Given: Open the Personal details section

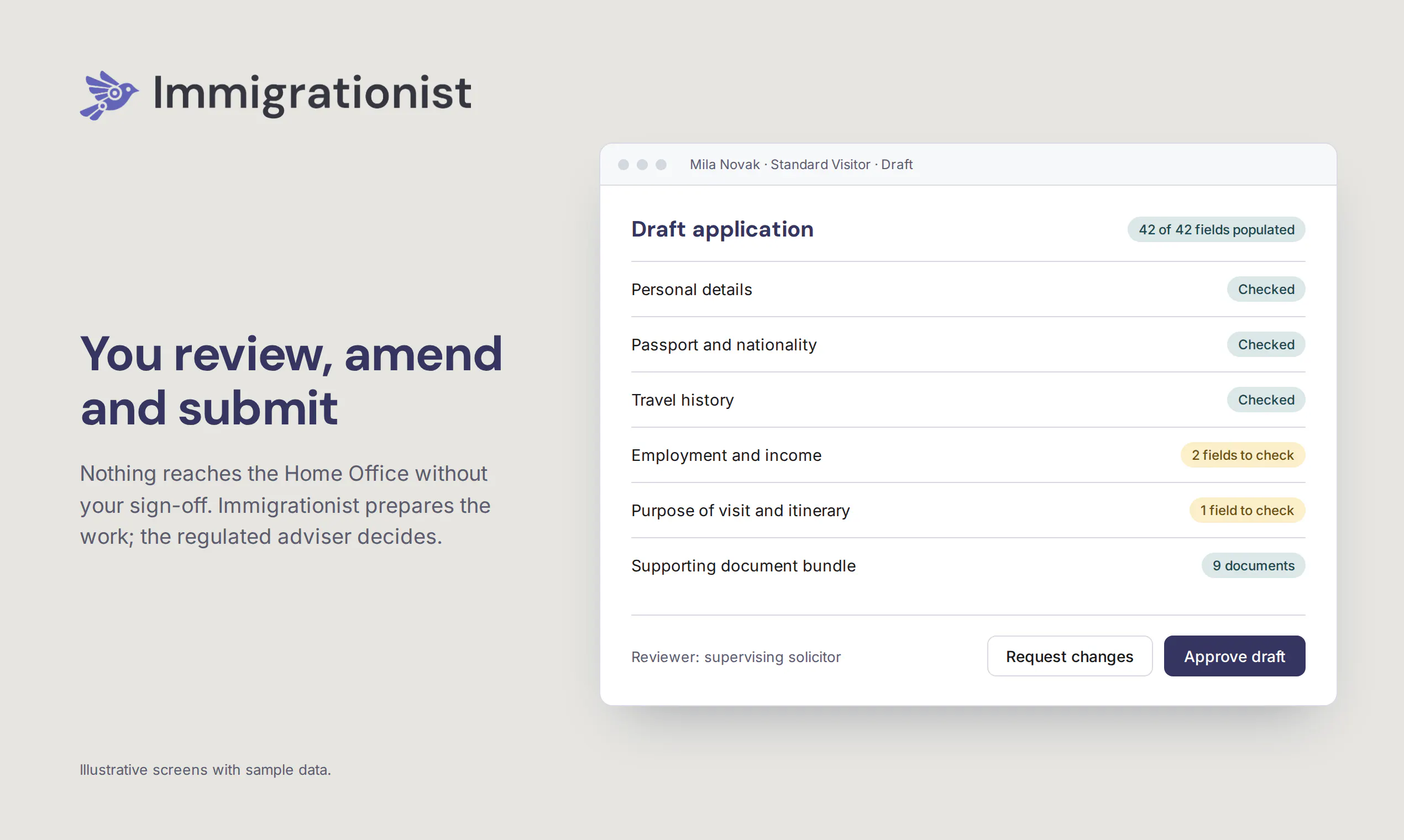Looking at the screenshot, I should pos(968,289).
